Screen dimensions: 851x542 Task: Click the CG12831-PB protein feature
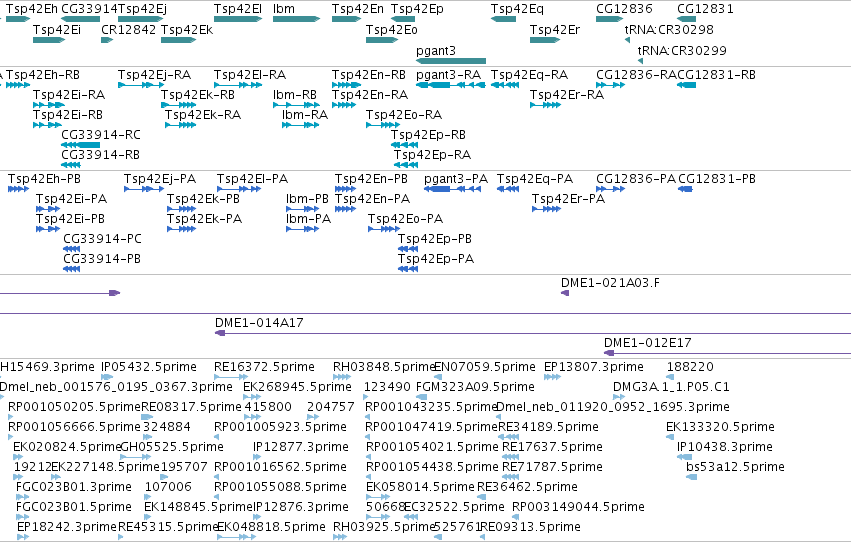click(x=685, y=189)
